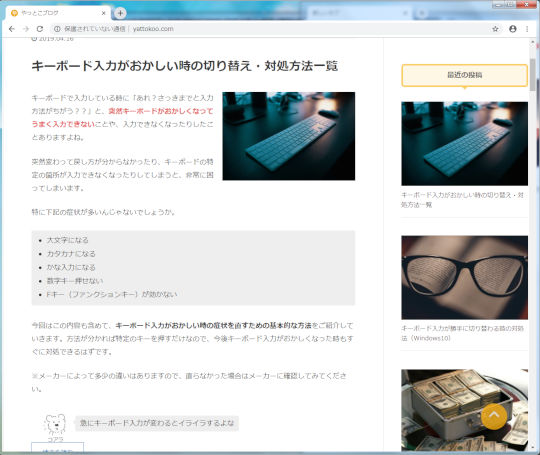Open the sidebar glasses post thumbnail
Screen dimensions: 540x455
[464, 278]
